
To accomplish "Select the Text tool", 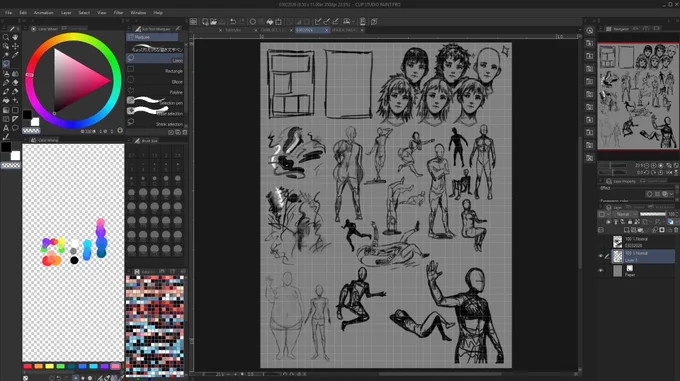I will tap(6, 128).
